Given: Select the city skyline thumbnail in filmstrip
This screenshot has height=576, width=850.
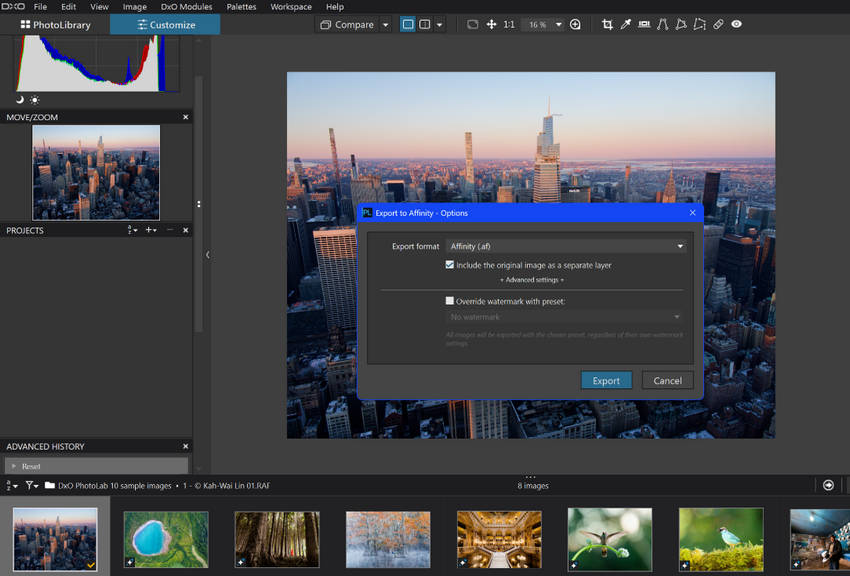Looking at the screenshot, I should click(x=55, y=539).
